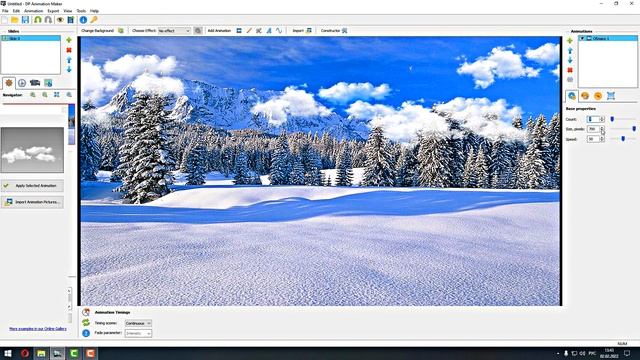Toggle the checkbox on the Clouds animation item
Viewport: 640px width, 360px height.
click(x=582, y=38)
